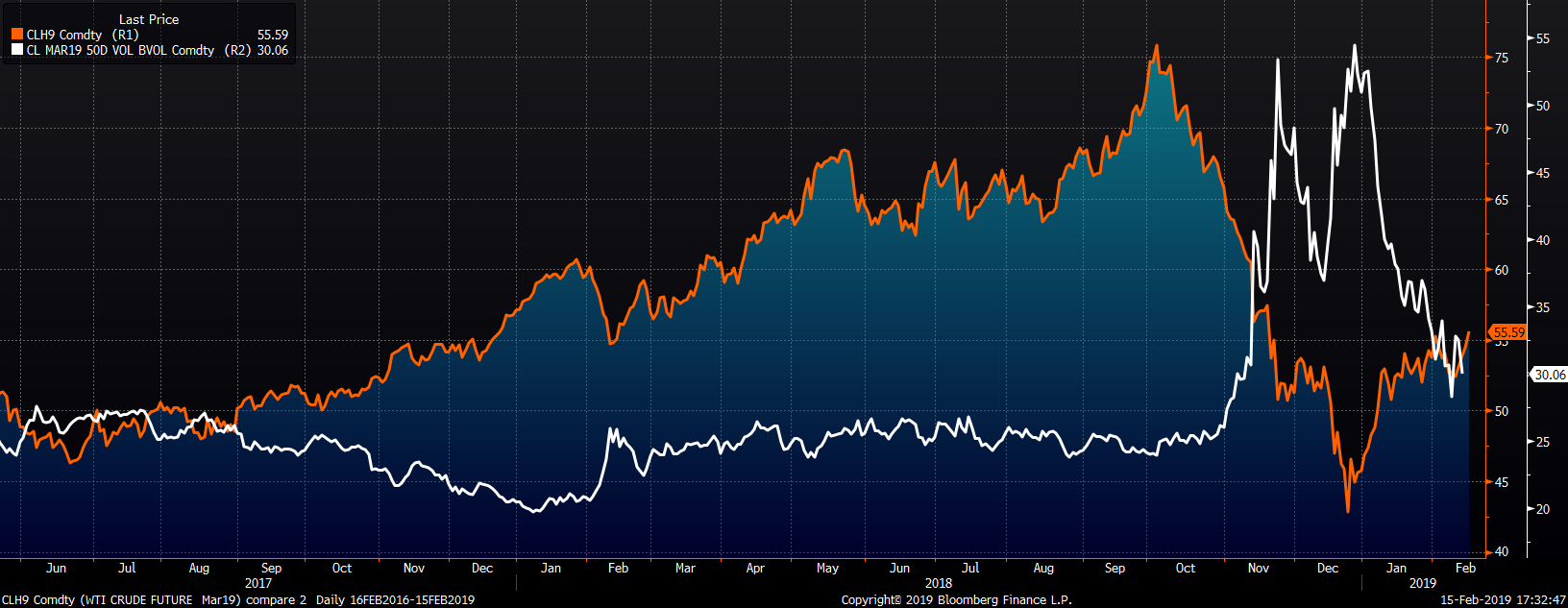Click the white CL MAR19 legend swatch
This screenshot has width=1568, height=608.
click(16, 50)
